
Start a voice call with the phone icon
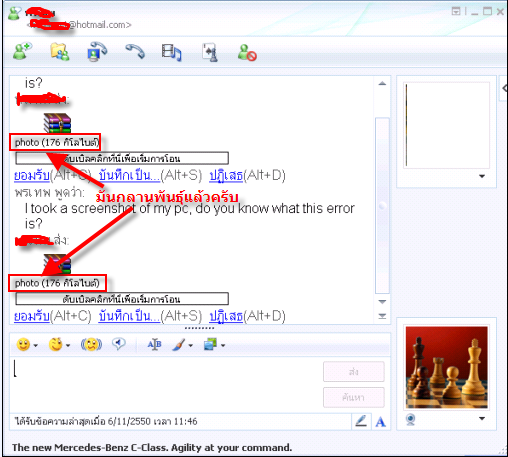pyautogui.click(x=135, y=52)
